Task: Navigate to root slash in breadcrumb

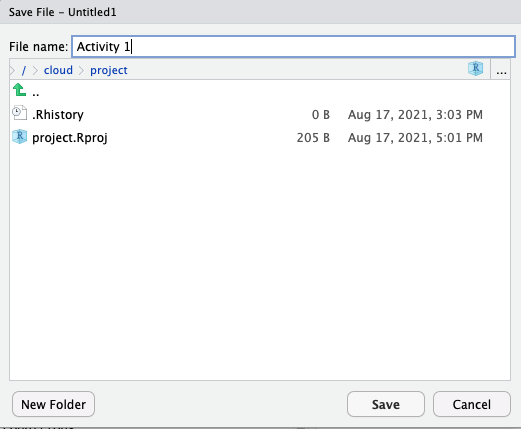Action: click(24, 70)
